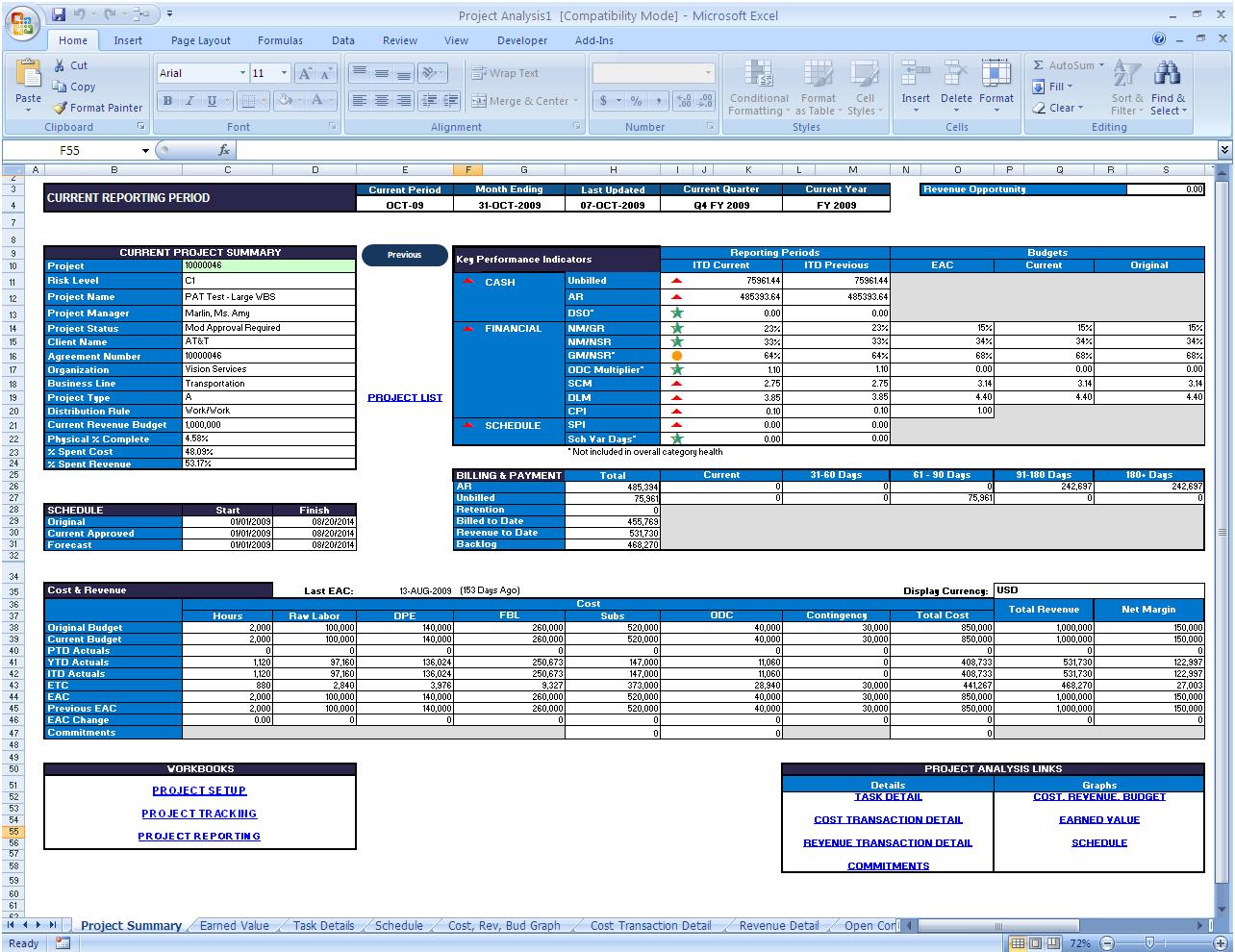This screenshot has width=1235, height=952.
Task: Open Conditional Formatting options
Action: click(x=758, y=87)
